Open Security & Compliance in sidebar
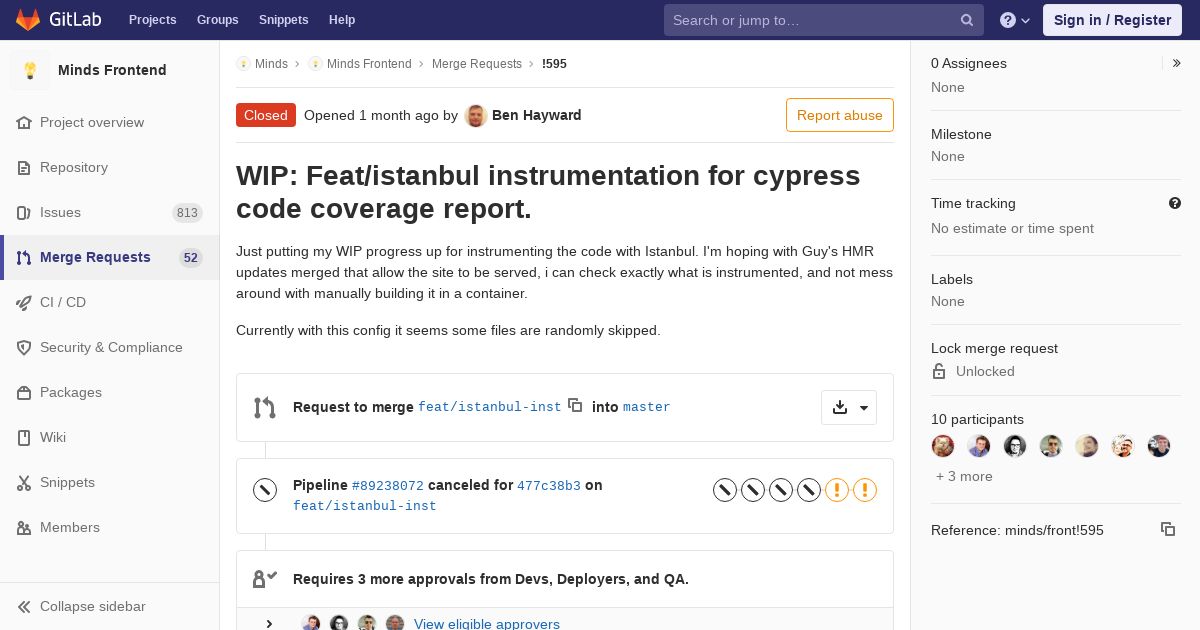 (109, 347)
